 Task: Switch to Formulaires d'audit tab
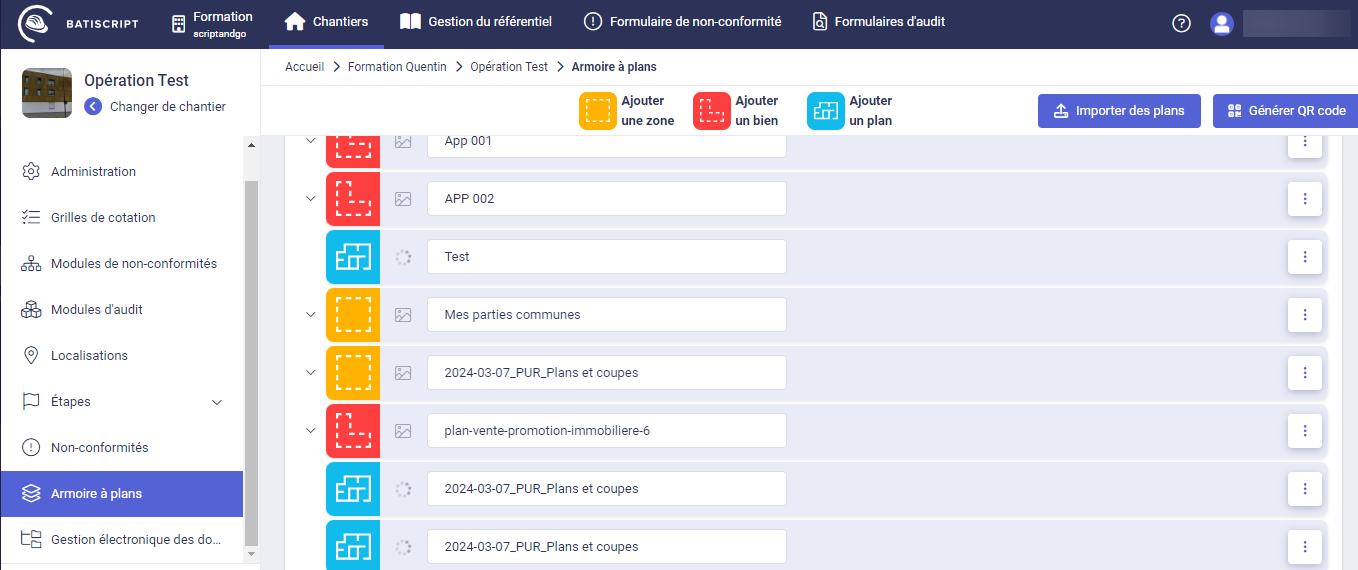click(x=878, y=22)
